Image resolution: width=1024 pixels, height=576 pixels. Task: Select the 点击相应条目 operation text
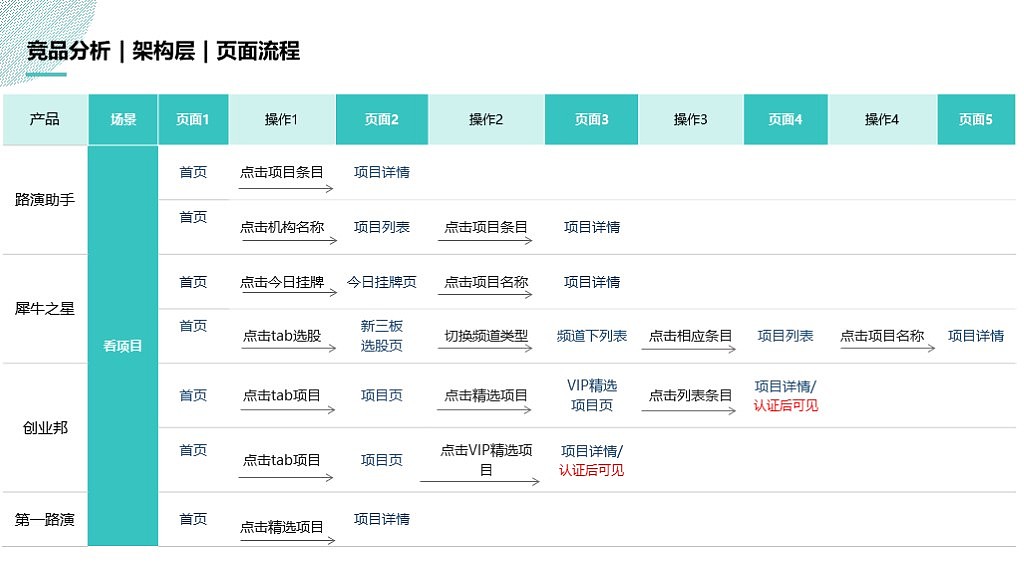[690, 336]
